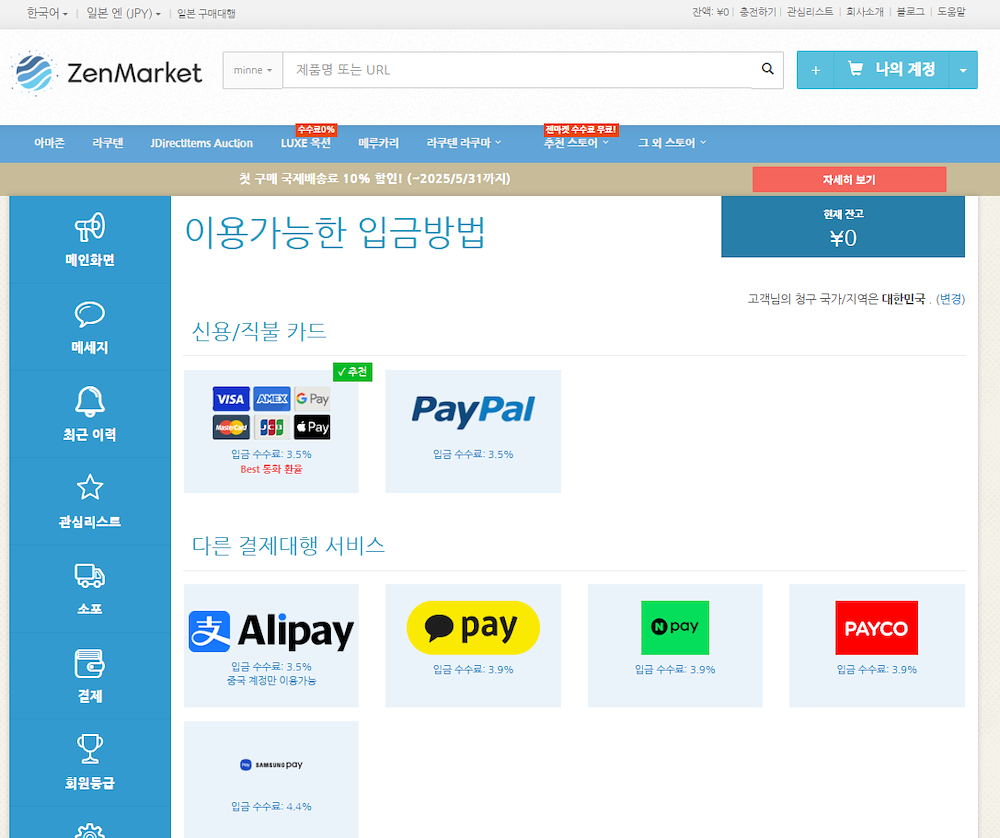Screen dimensions: 1000x838
Task: Click the first-purchase 10% discount banner text
Action: pyautogui.click(x=374, y=179)
